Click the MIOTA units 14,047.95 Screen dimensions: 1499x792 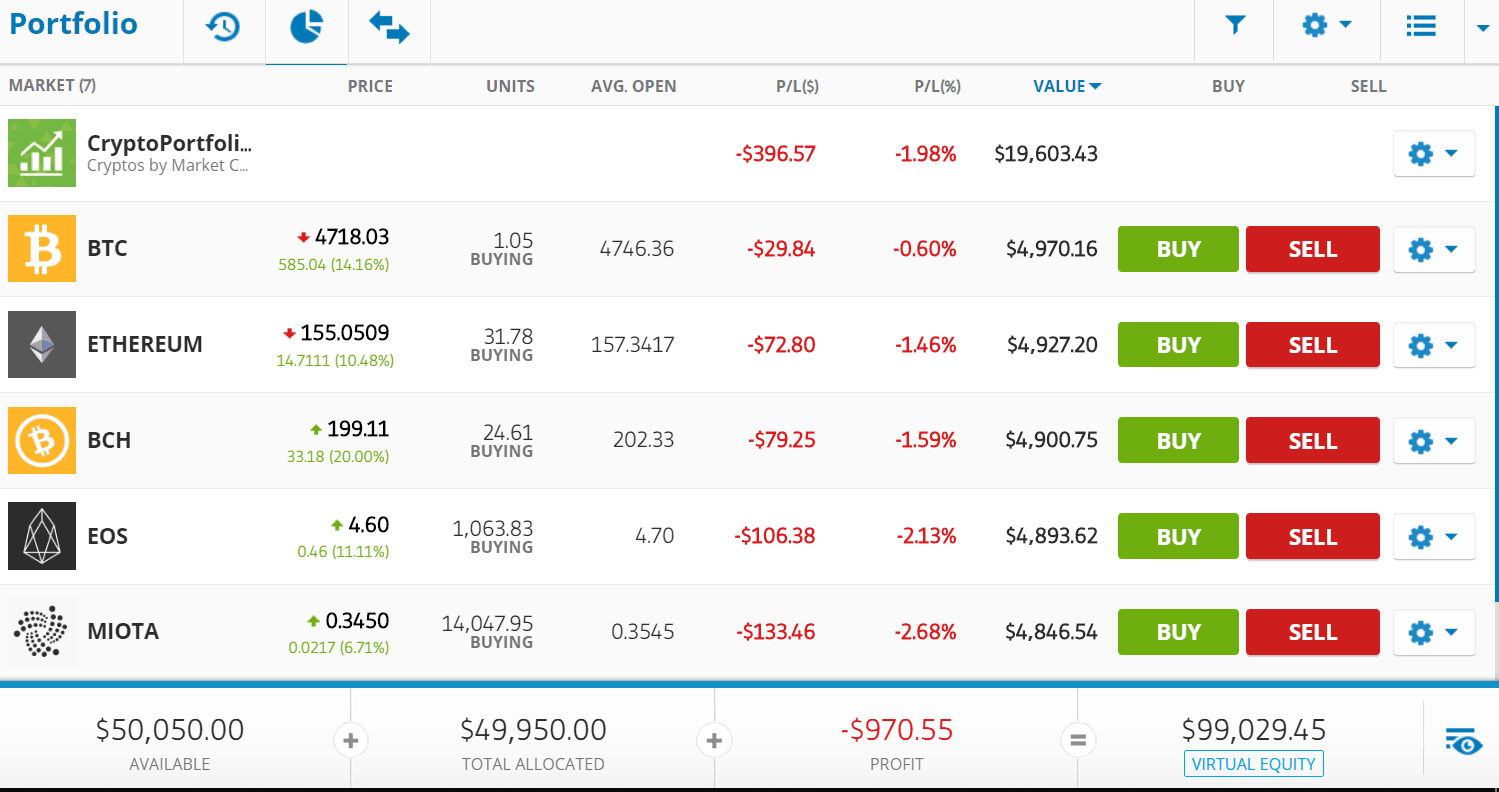pyautogui.click(x=487, y=624)
